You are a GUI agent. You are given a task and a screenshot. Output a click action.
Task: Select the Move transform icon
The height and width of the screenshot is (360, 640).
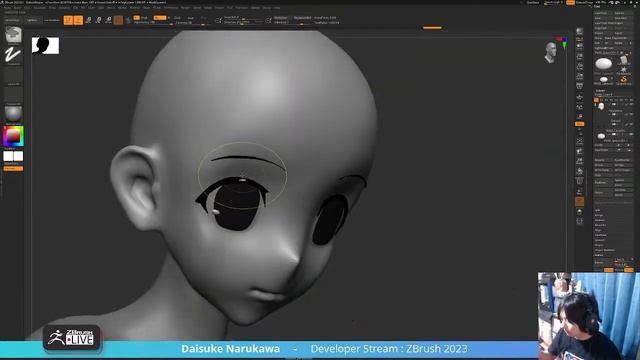pyautogui.click(x=88, y=20)
